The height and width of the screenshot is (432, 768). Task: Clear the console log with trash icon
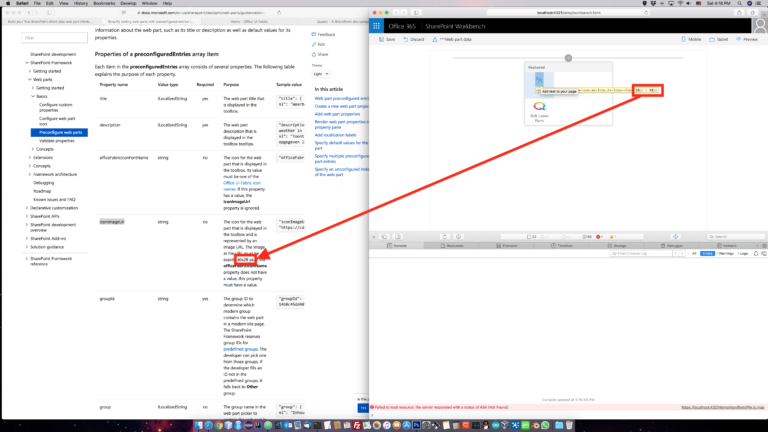pyautogui.click(x=756, y=253)
